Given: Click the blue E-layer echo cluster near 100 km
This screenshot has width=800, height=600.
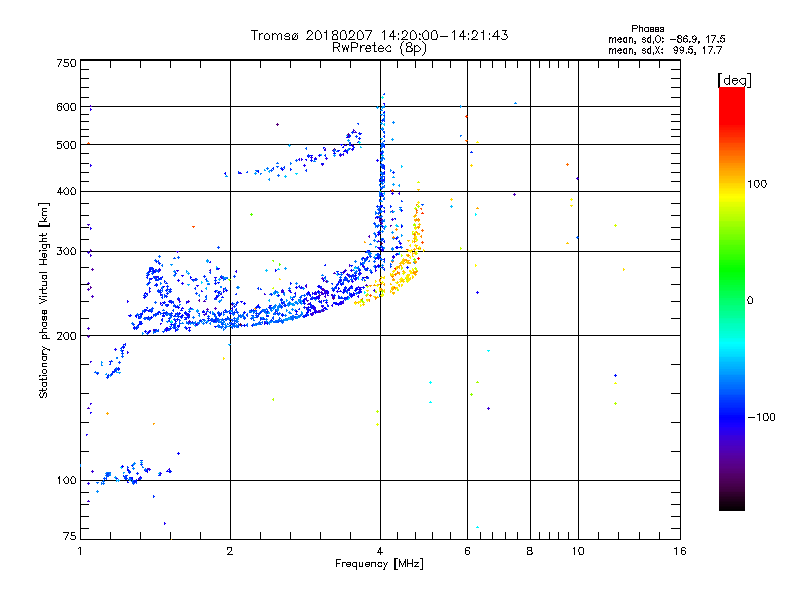Looking at the screenshot, I should point(134,472).
